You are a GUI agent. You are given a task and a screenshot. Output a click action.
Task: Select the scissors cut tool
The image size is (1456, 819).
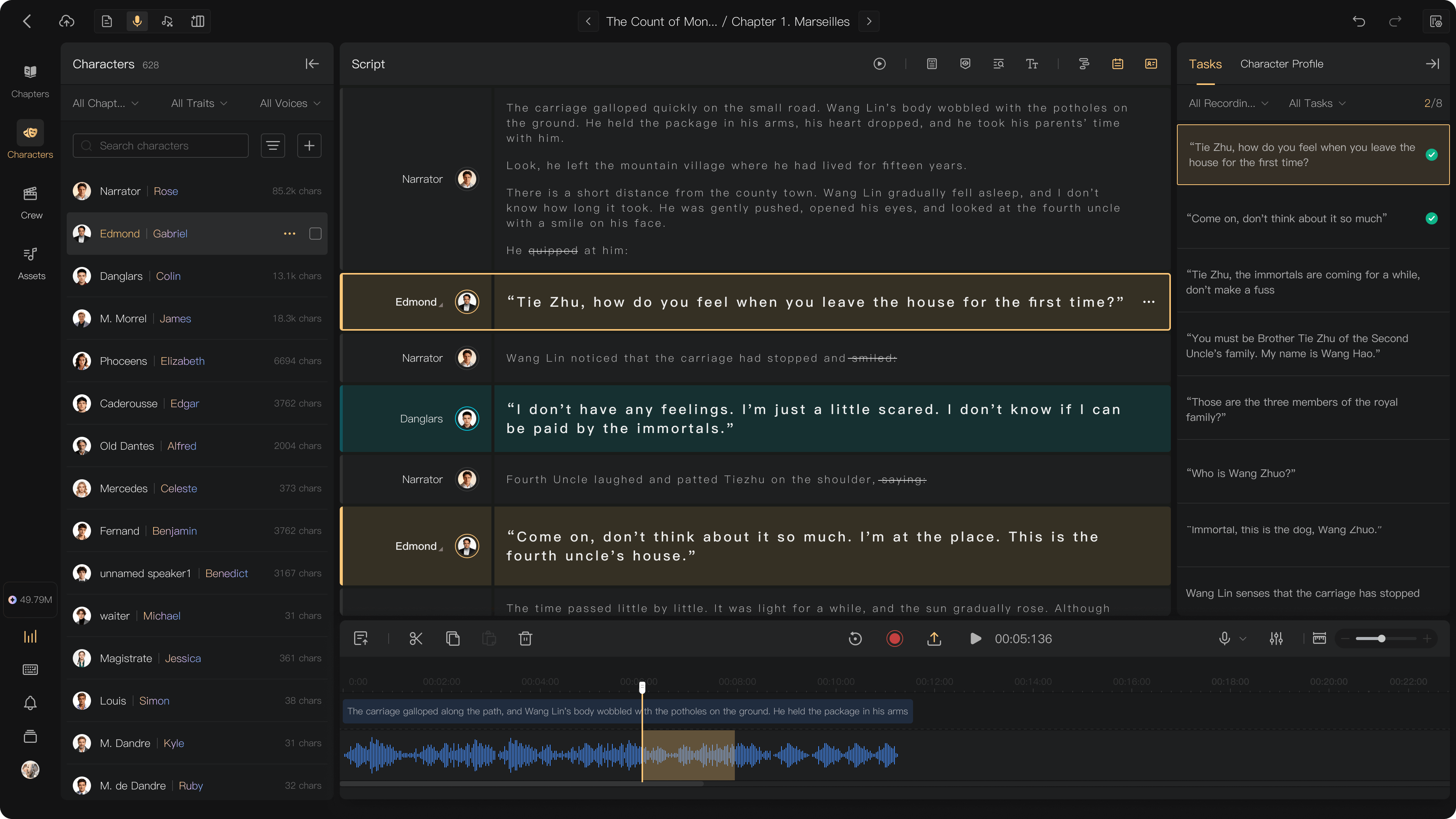tap(416, 639)
